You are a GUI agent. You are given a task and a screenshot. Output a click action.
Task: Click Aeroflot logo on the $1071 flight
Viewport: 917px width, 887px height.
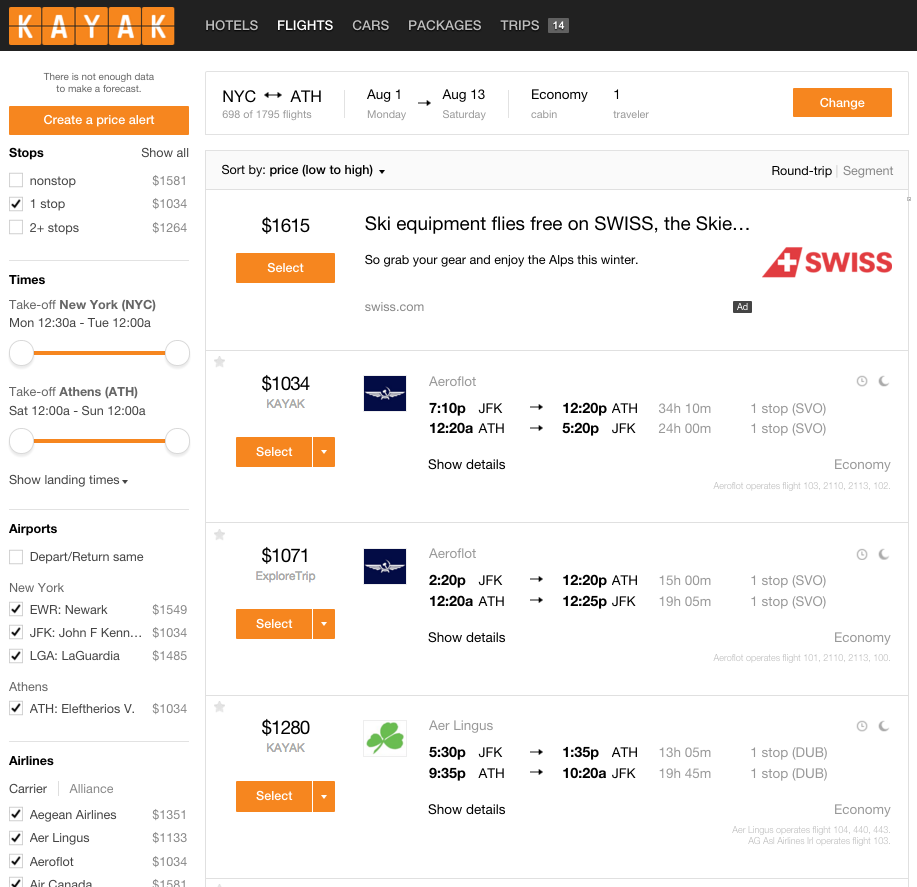385,567
